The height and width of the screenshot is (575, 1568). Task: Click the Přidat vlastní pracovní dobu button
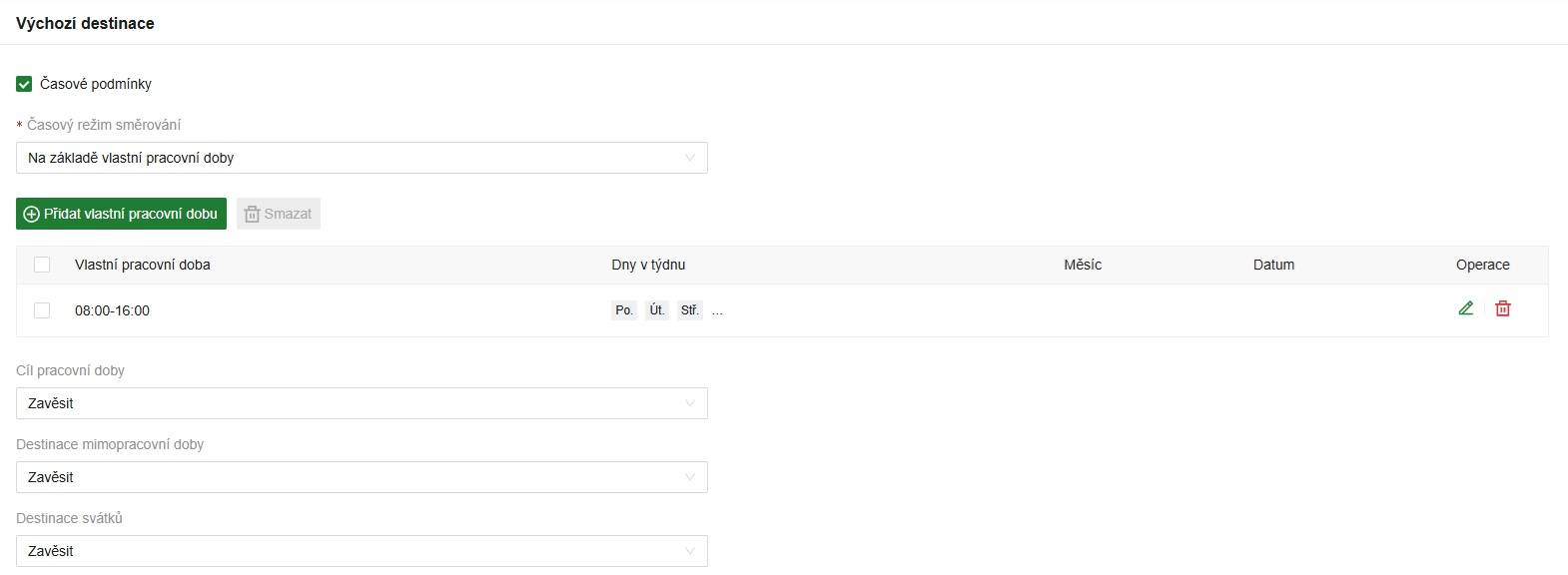click(x=122, y=214)
